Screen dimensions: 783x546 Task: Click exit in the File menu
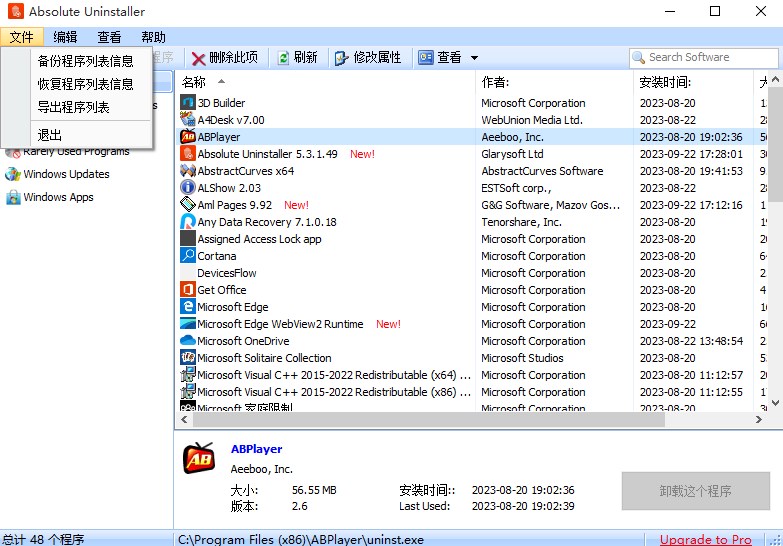pos(49,135)
